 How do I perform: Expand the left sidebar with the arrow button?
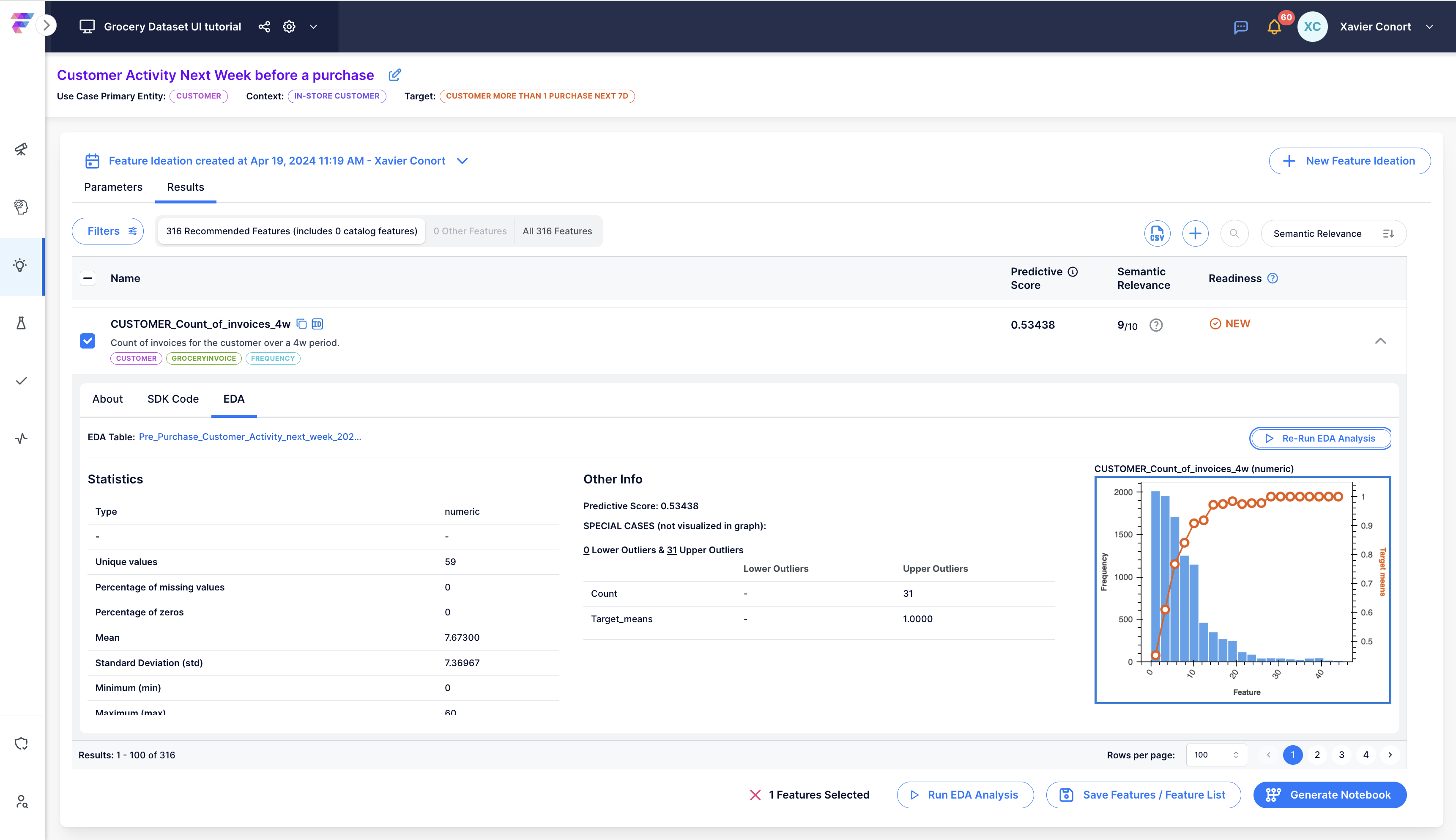[47, 25]
